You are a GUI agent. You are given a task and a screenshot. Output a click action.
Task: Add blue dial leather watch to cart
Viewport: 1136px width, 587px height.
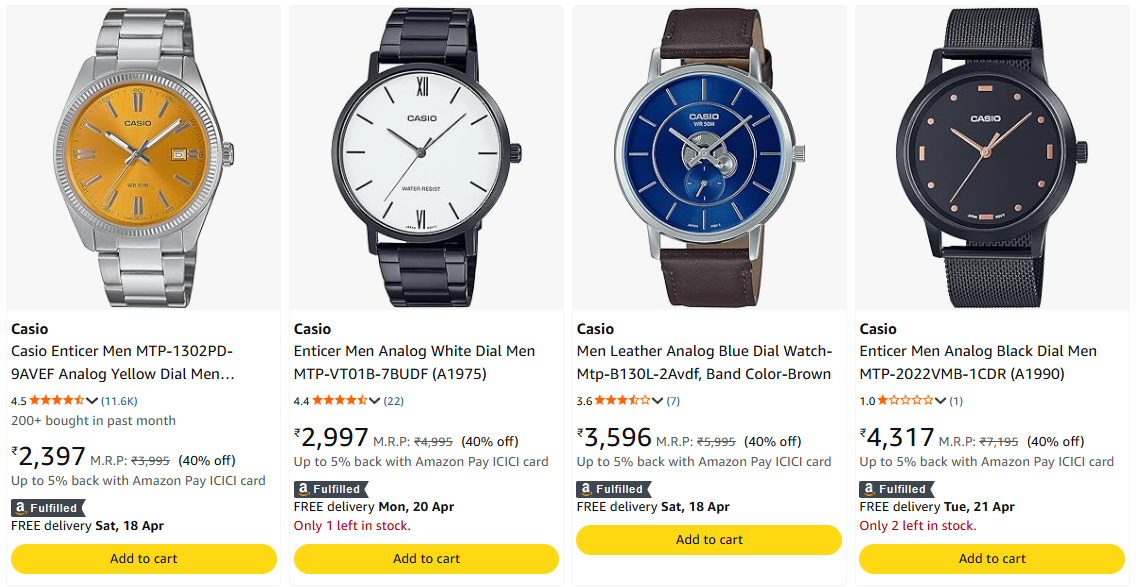pos(710,540)
